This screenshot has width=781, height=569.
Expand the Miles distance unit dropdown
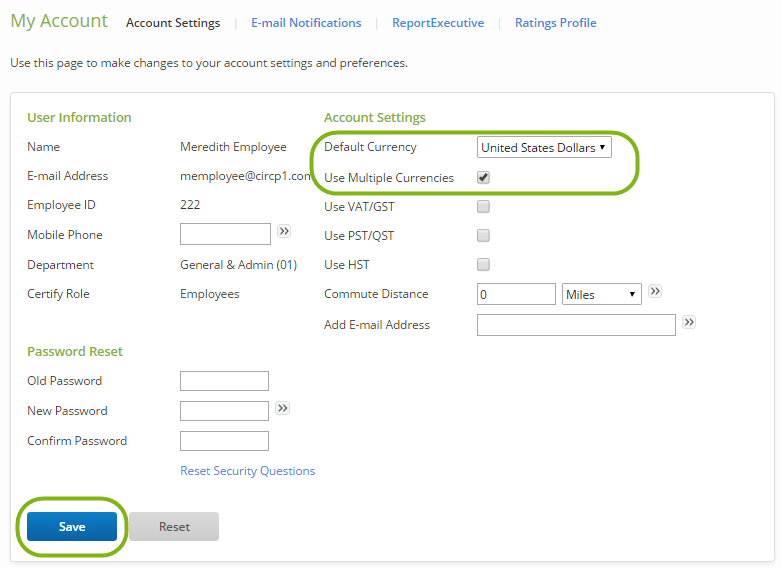click(602, 294)
